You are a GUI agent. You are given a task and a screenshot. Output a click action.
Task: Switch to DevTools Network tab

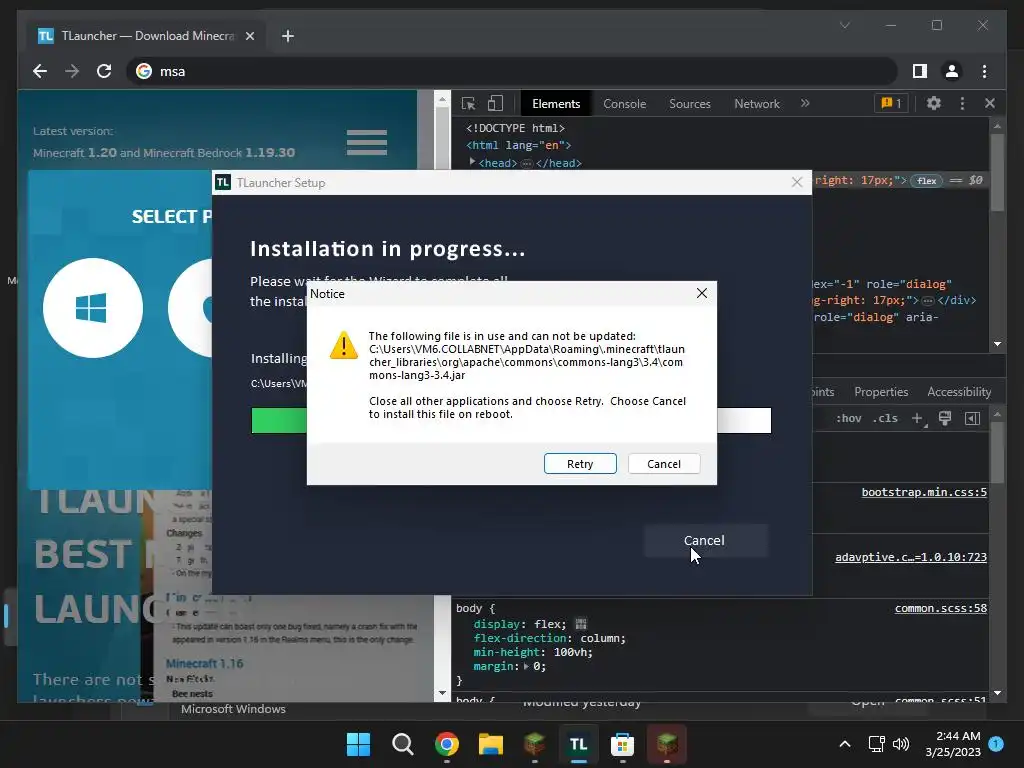[x=756, y=104]
